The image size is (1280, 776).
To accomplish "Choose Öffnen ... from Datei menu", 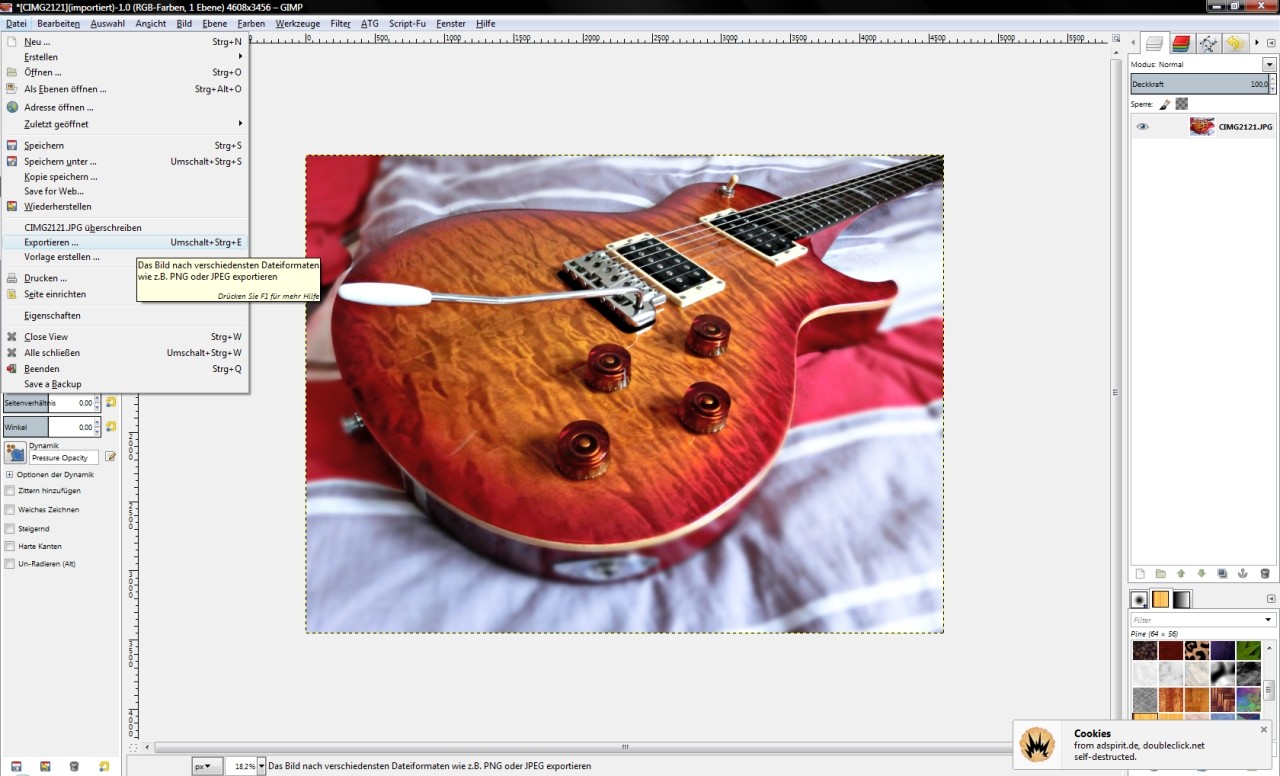I will pyautogui.click(x=125, y=73).
